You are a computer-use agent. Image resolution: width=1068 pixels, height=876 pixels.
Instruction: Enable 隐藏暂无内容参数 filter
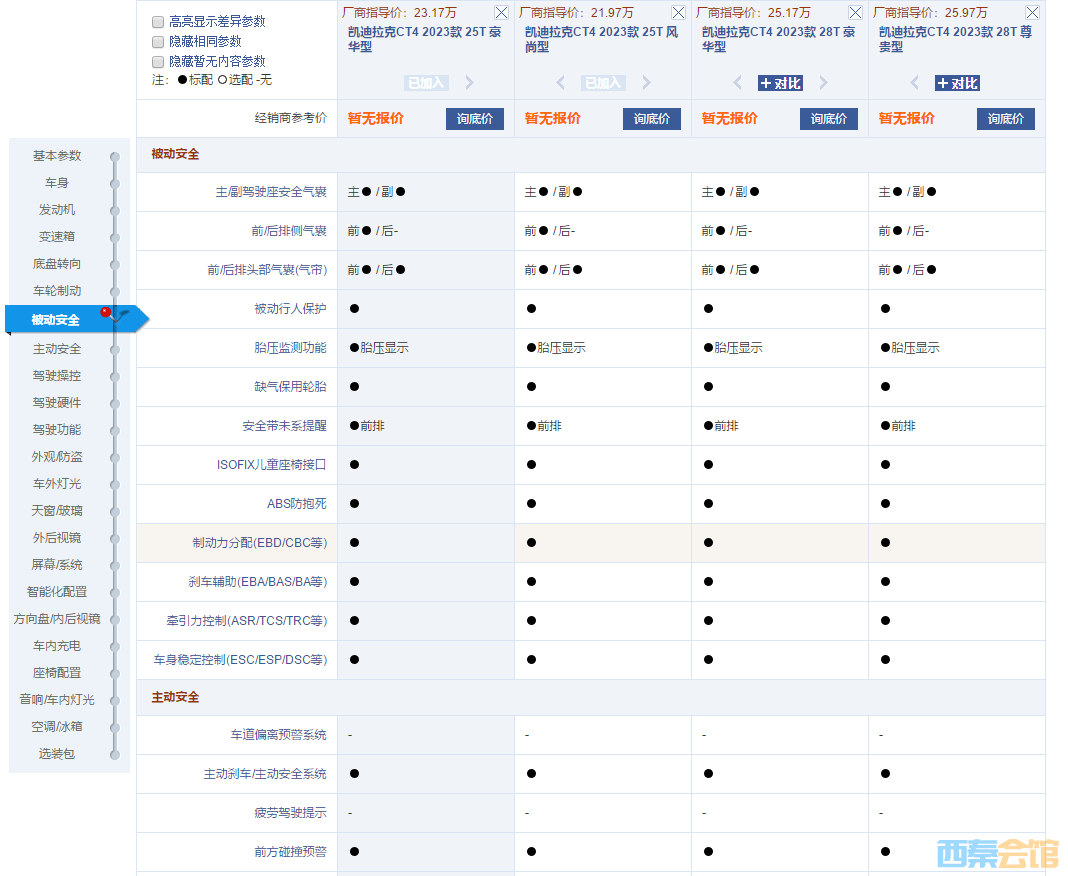click(155, 60)
